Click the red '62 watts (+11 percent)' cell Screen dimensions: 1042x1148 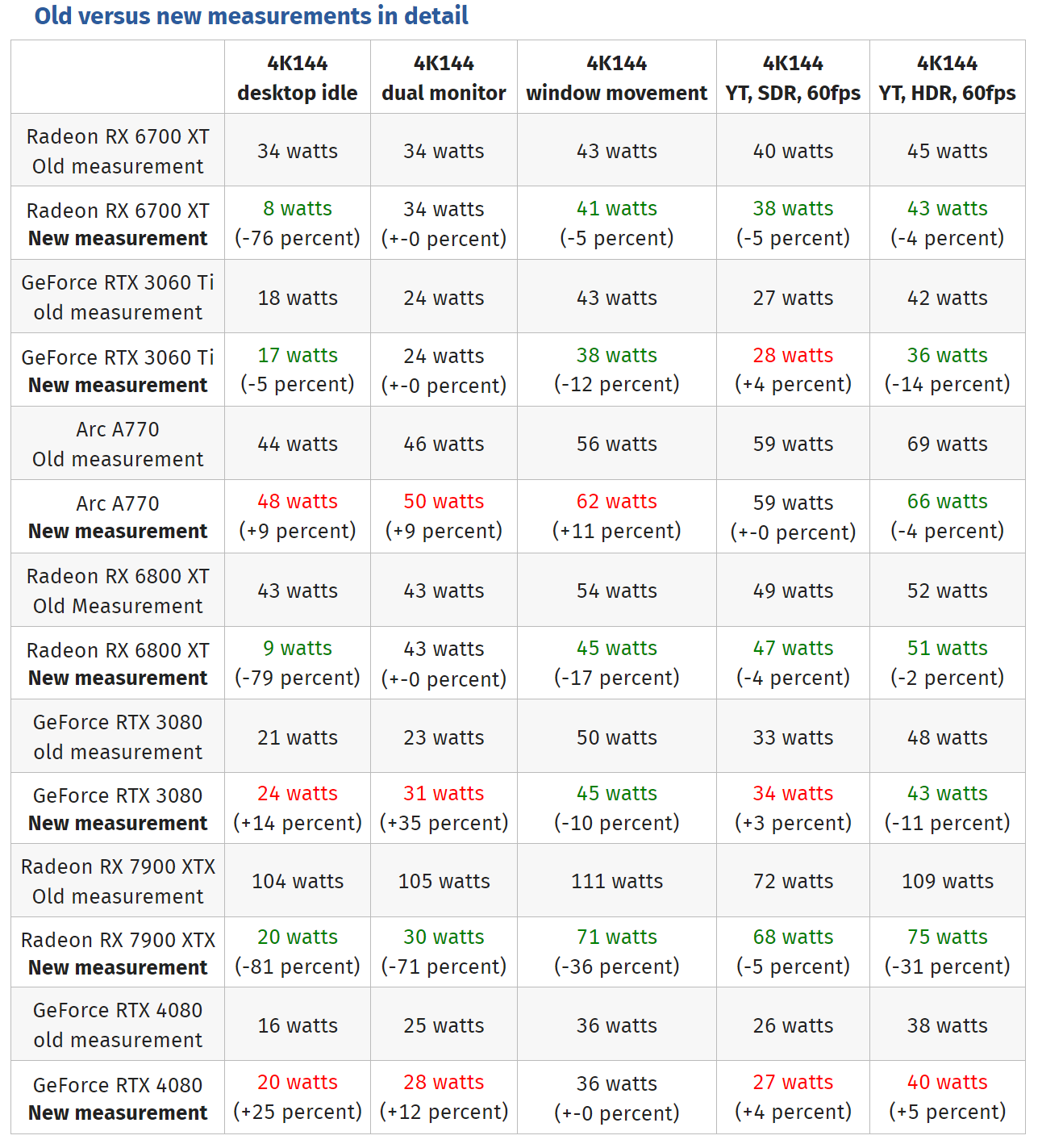pyautogui.click(x=616, y=516)
